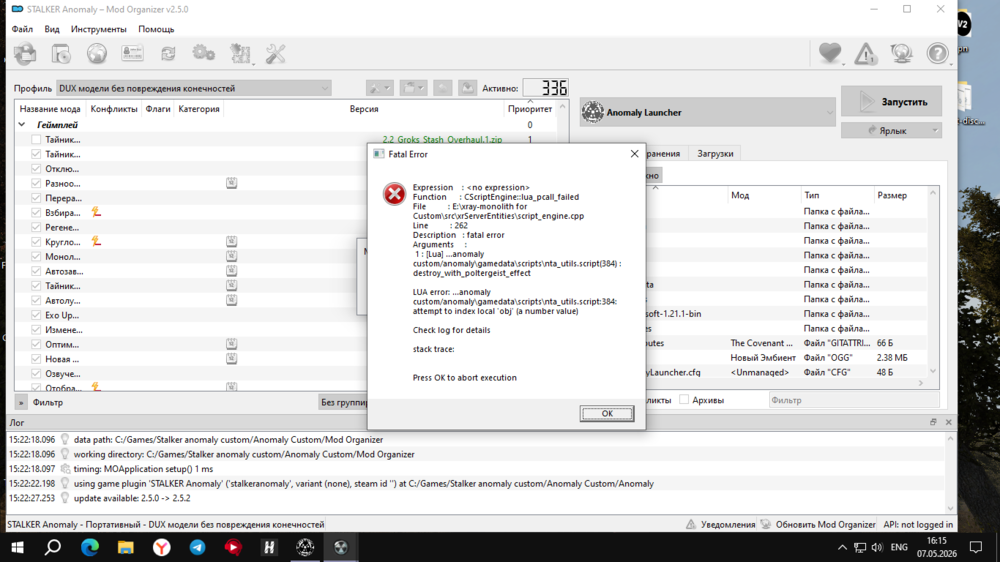
Task: Click the notes flag icon on Оптим... row
Action: click(232, 344)
